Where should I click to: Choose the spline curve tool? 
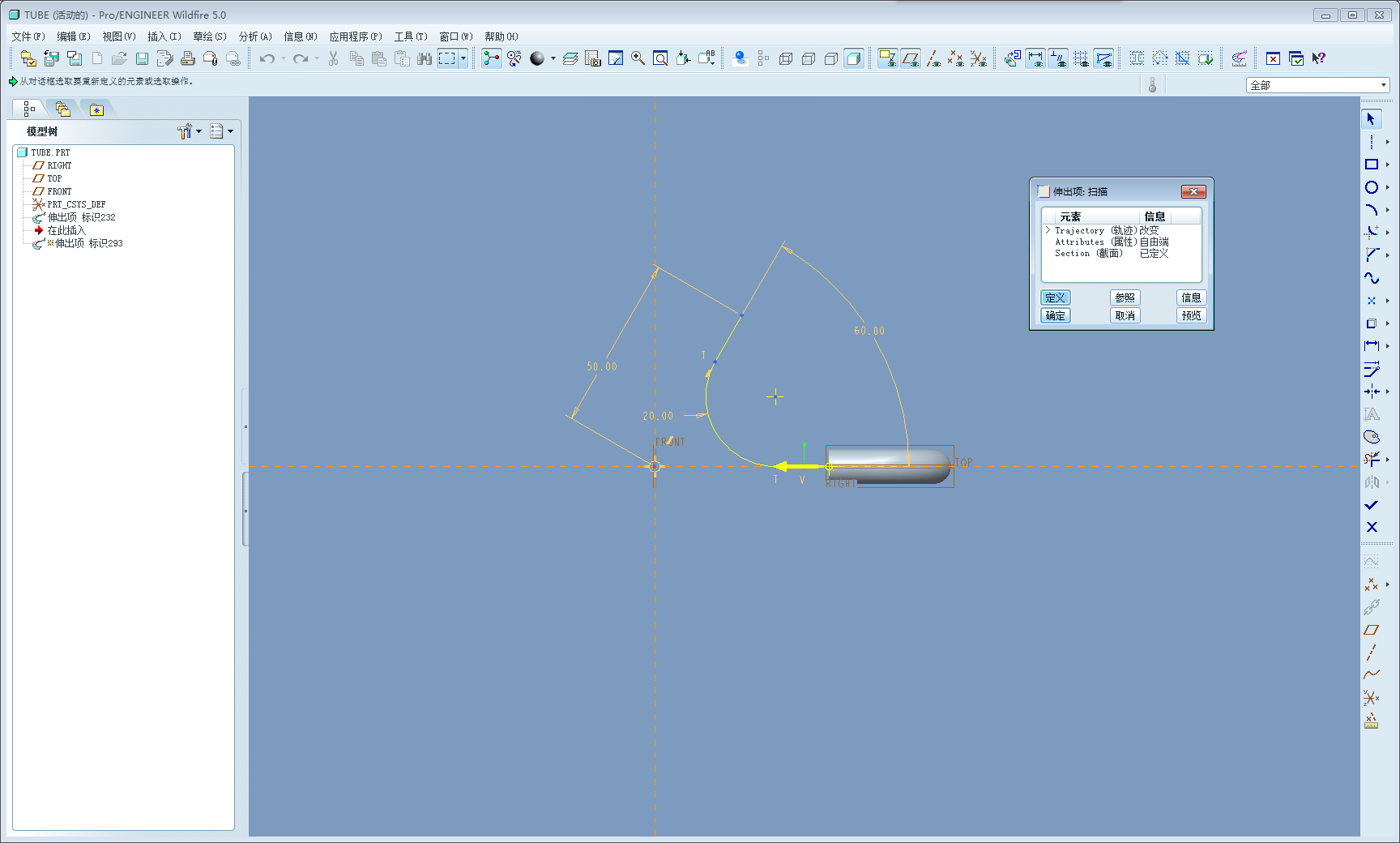click(1371, 278)
